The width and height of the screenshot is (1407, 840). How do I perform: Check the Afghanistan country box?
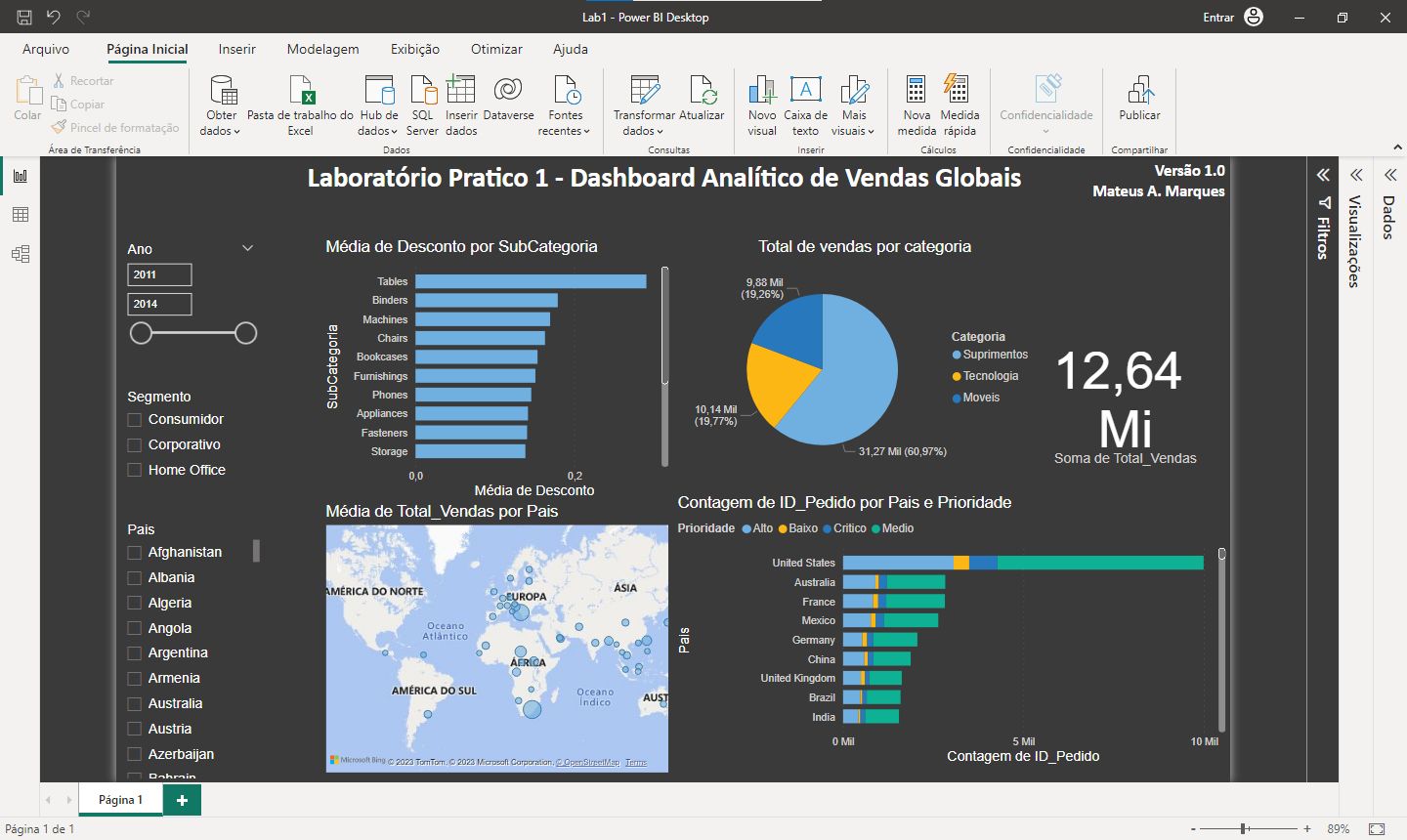135,553
